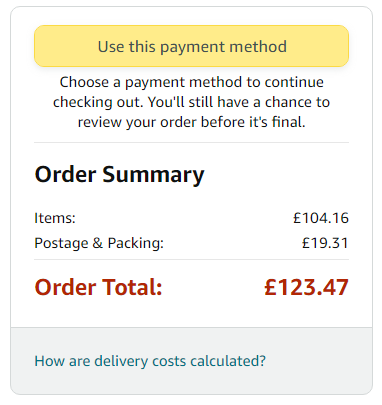Image resolution: width=382 pixels, height=405 pixels.
Task: Select the Order Summary heading
Action: click(x=119, y=175)
